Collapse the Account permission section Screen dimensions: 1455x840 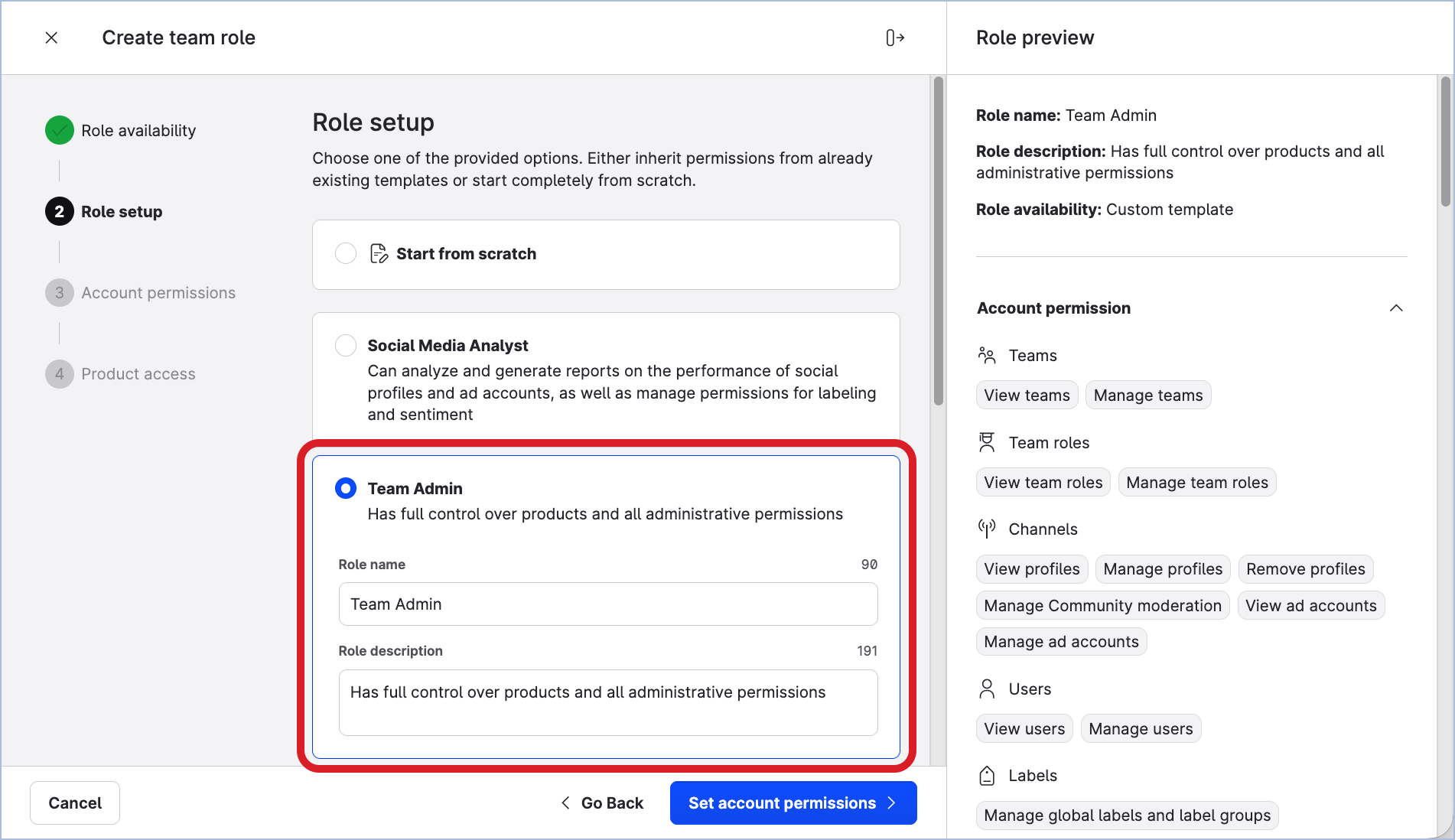pos(1396,308)
